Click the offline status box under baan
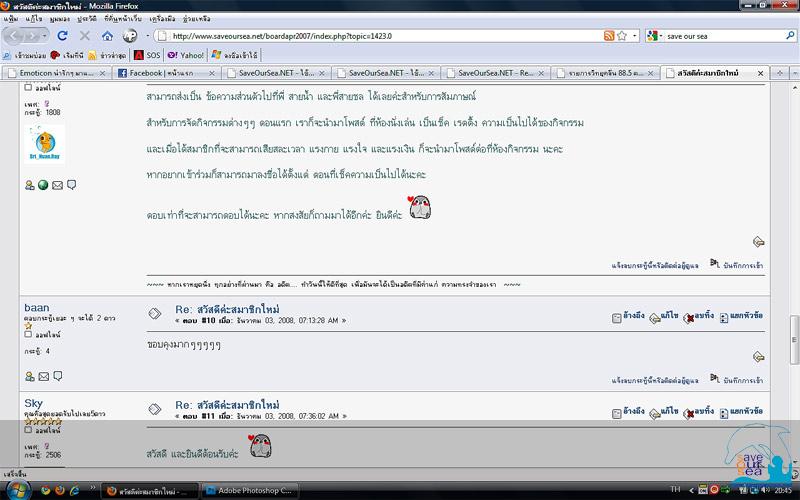This screenshot has height=500, width=800. click(28, 334)
